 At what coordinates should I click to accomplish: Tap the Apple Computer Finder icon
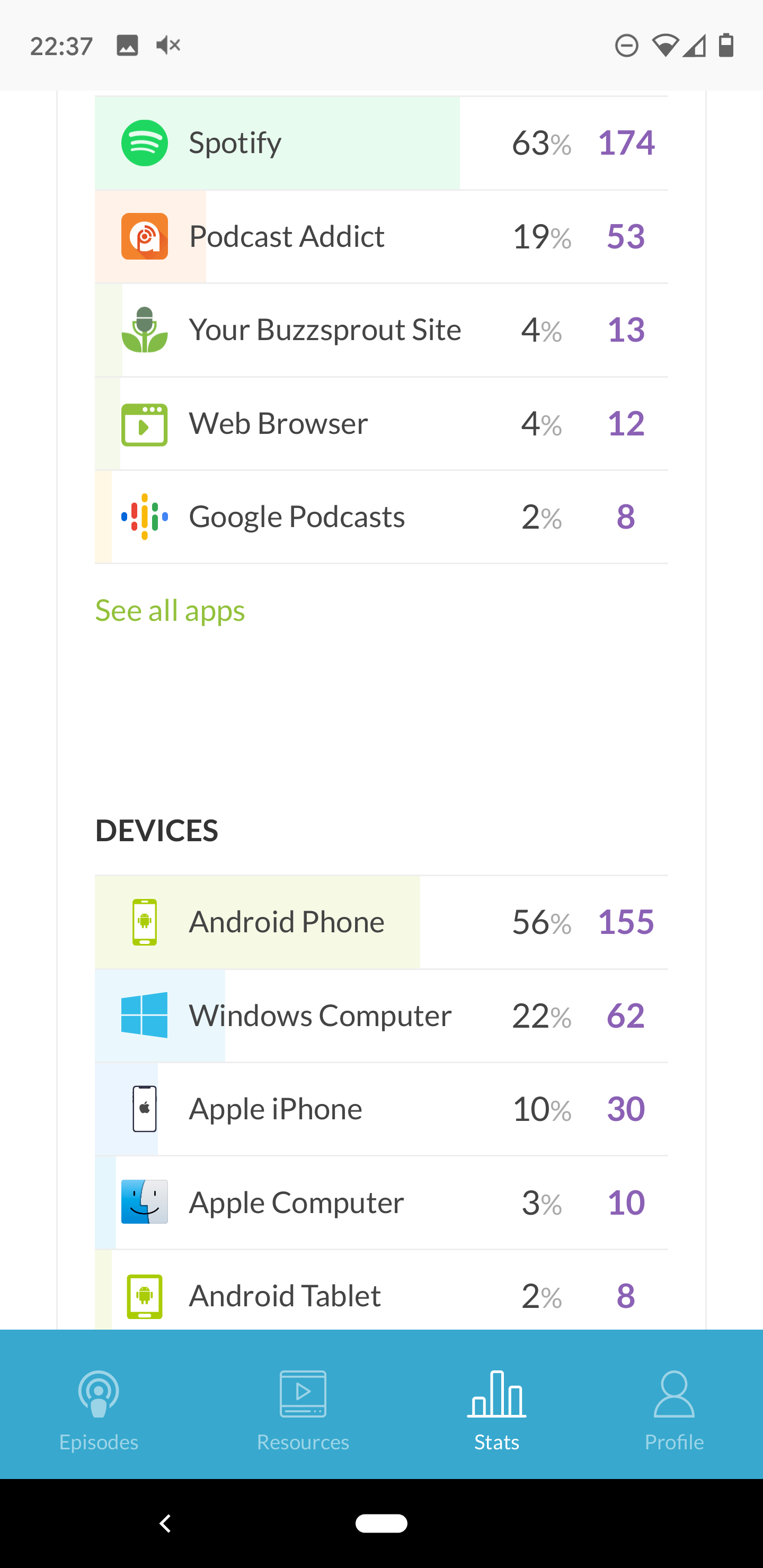pos(144,1202)
